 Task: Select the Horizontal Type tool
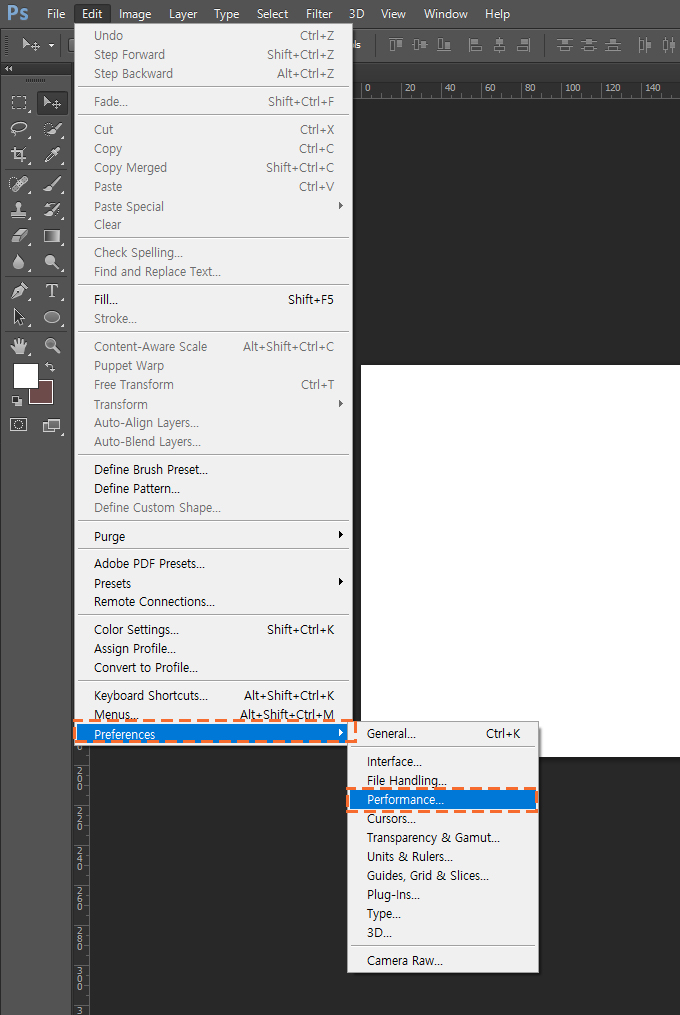52,291
